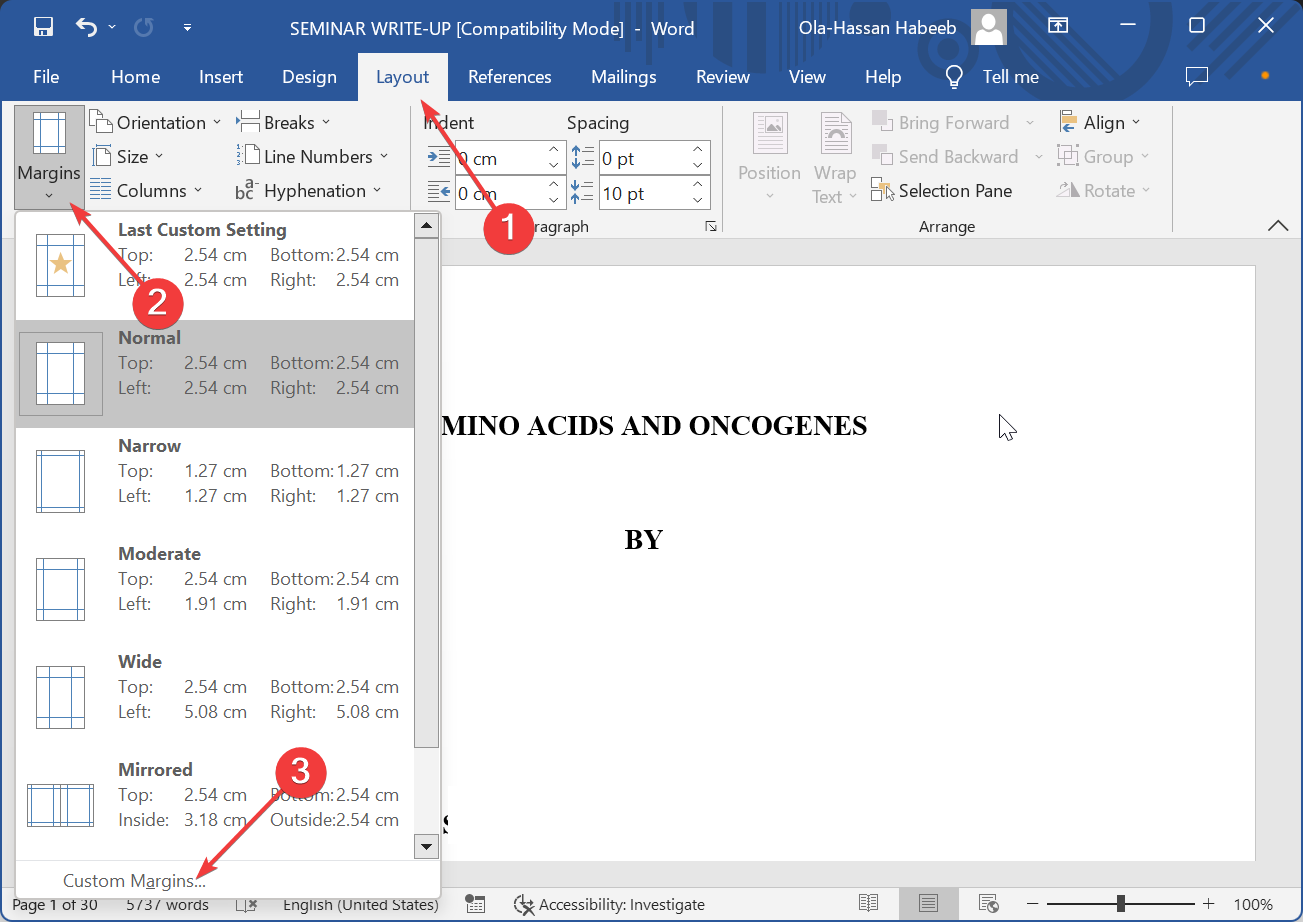This screenshot has width=1303, height=922.
Task: Switch to the References tab
Action: pyautogui.click(x=509, y=77)
